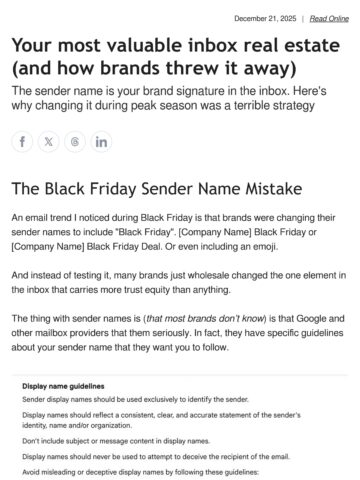The width and height of the screenshot is (360, 480).
Task: Click 'Don't include subject or message content' line
Action: click(x=116, y=441)
